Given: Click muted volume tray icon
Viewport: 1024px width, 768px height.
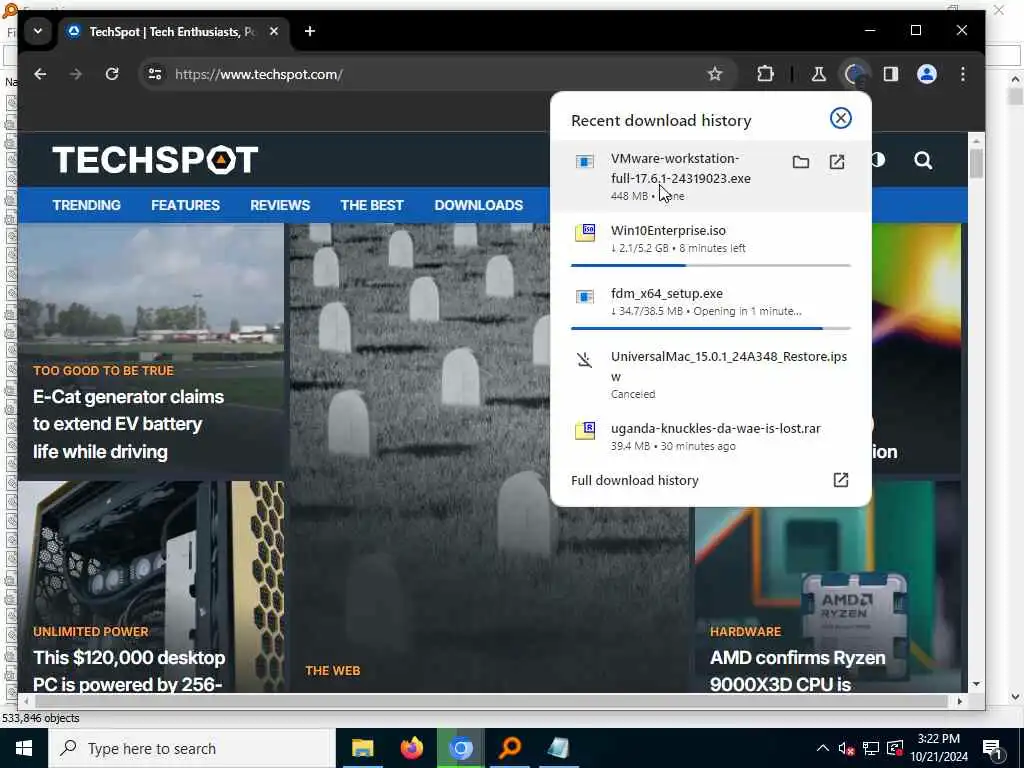Looking at the screenshot, I should click(846, 748).
